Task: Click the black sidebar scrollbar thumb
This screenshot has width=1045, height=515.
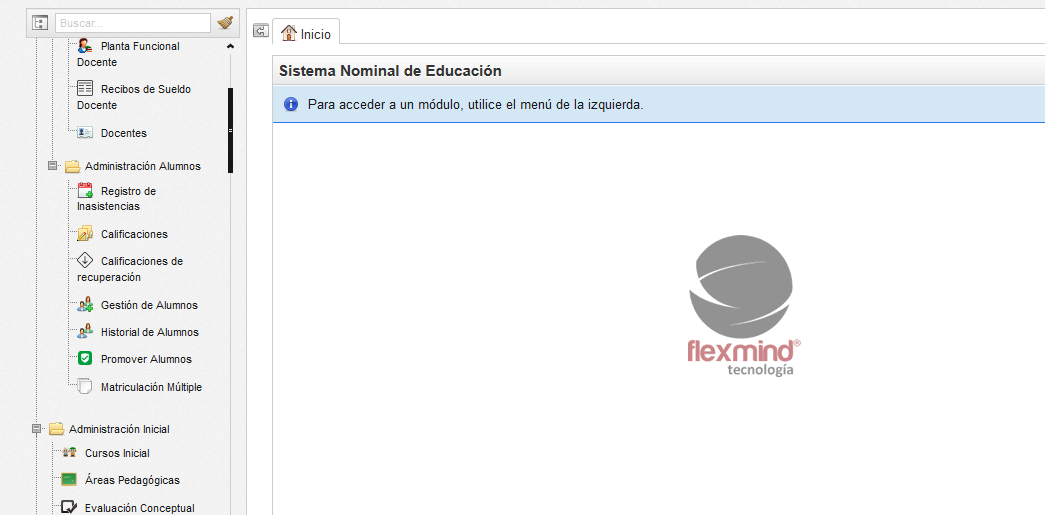Action: click(231, 131)
